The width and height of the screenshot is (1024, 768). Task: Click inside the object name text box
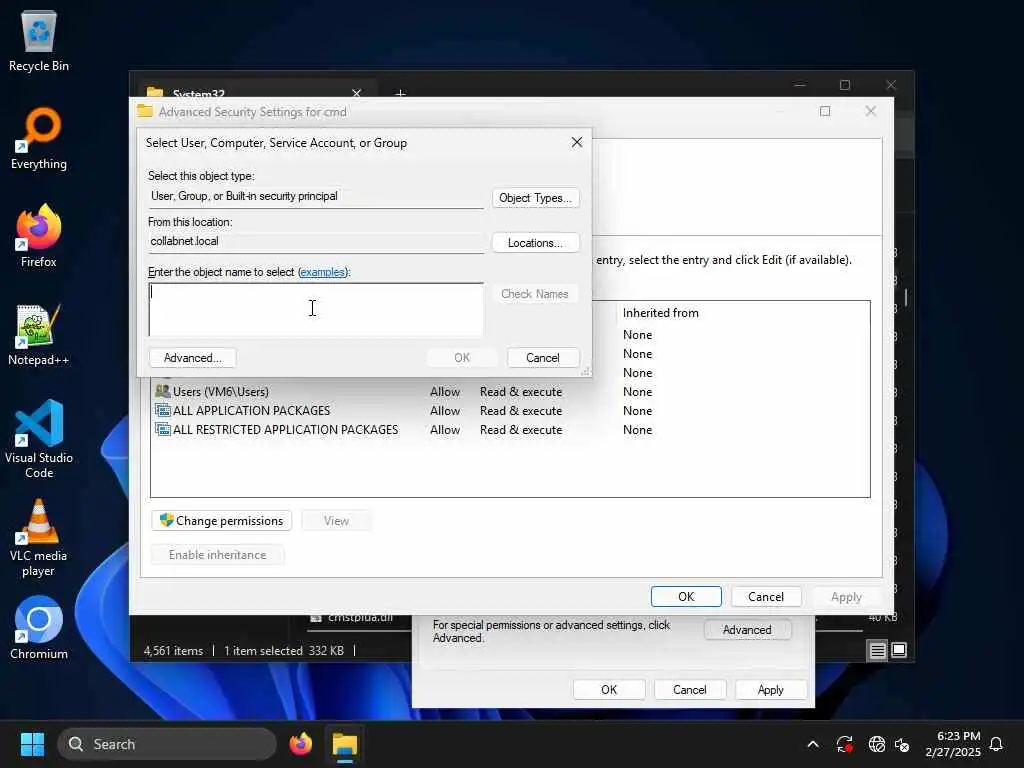316,310
